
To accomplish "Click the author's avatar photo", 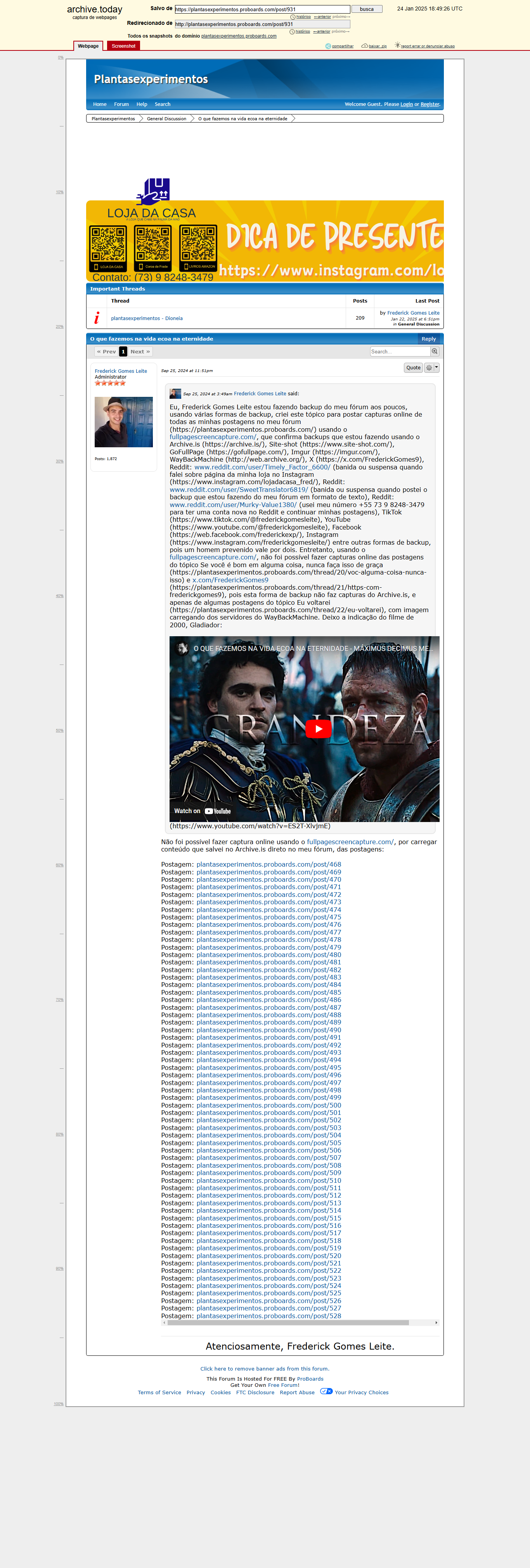I will click(123, 422).
